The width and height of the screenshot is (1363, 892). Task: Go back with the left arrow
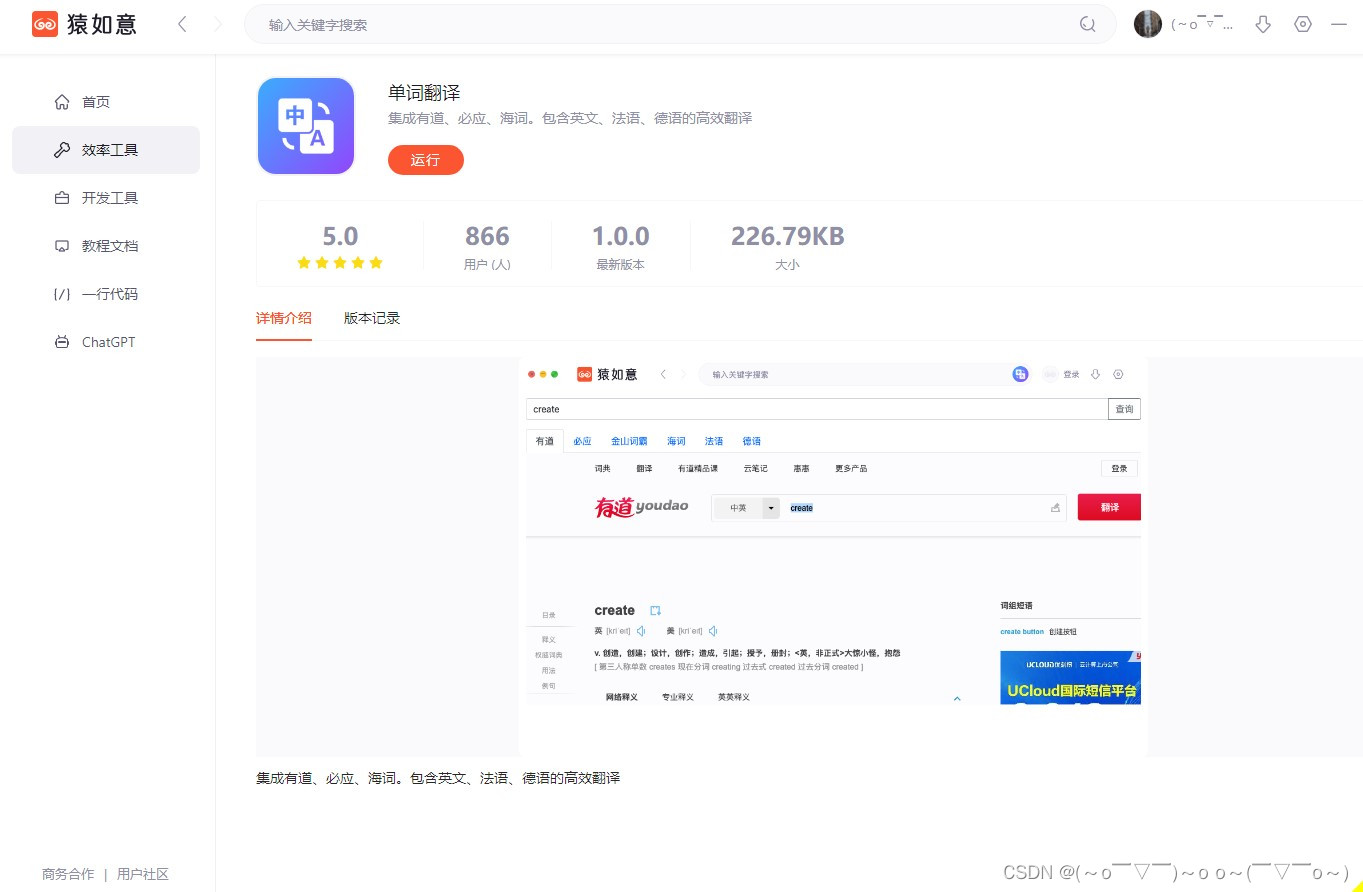181,24
